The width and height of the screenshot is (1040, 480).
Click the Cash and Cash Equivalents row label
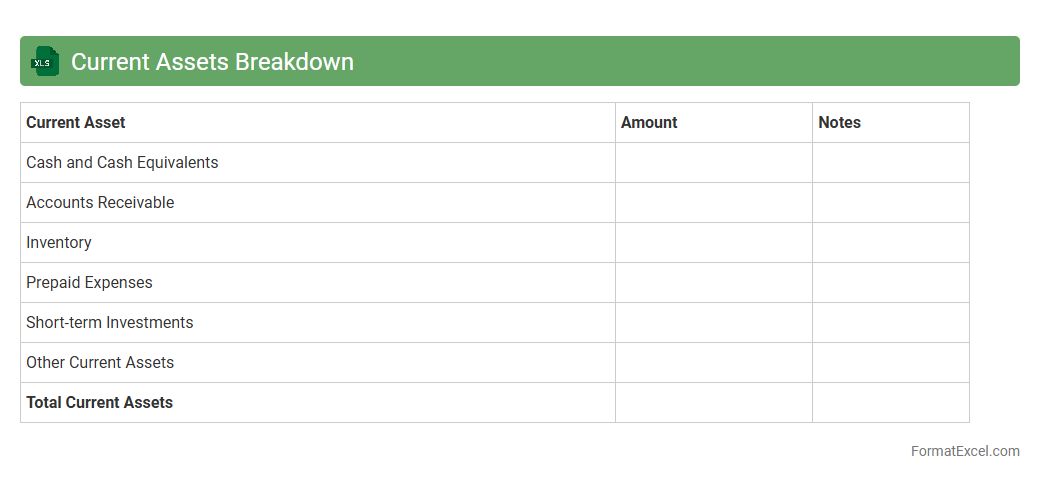click(x=122, y=162)
